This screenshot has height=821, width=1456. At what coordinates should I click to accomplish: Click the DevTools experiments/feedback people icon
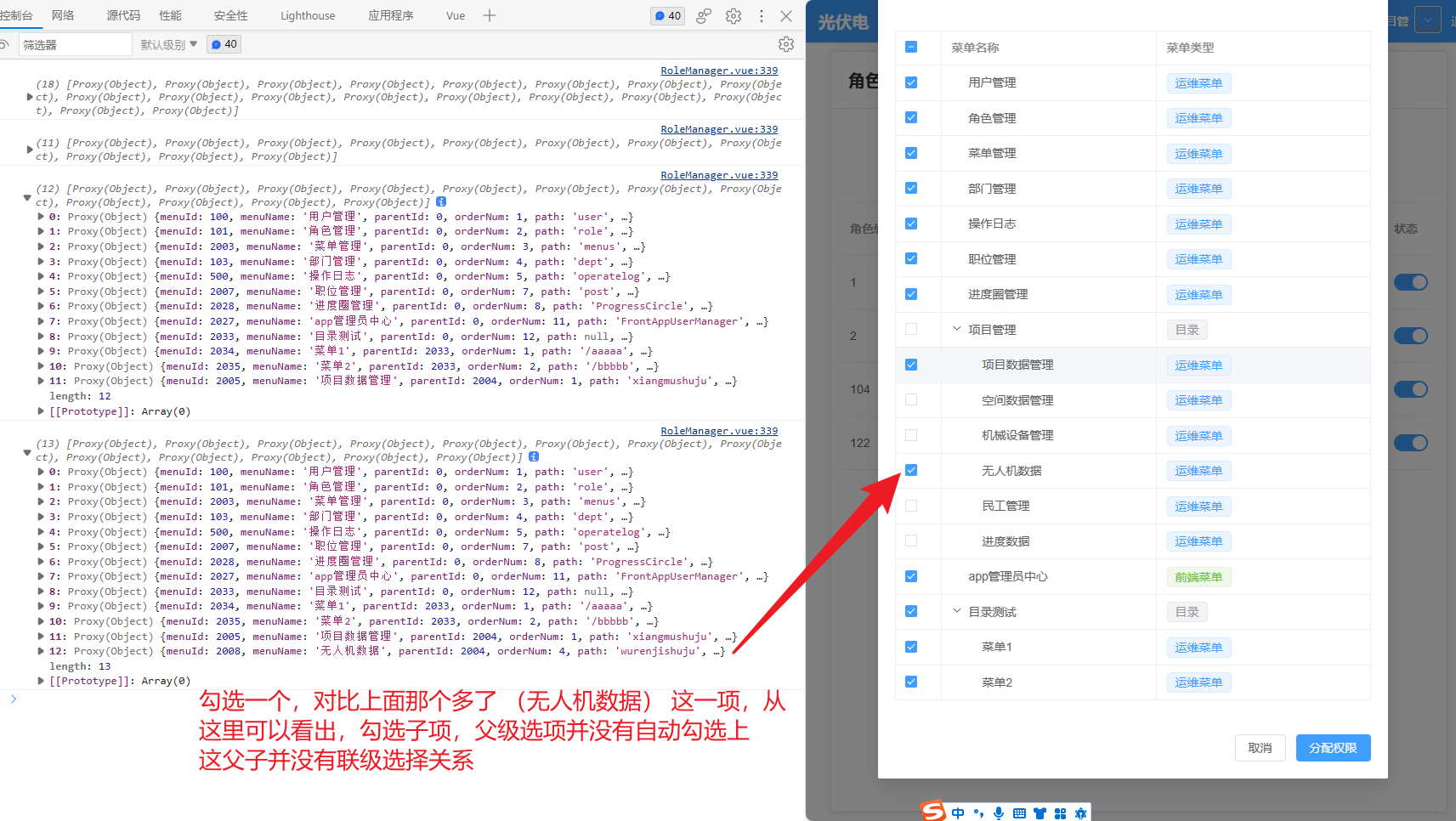(704, 15)
